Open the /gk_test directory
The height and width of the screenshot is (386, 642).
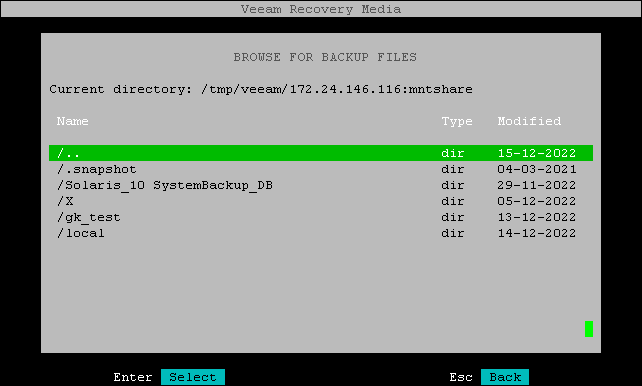pos(321,217)
